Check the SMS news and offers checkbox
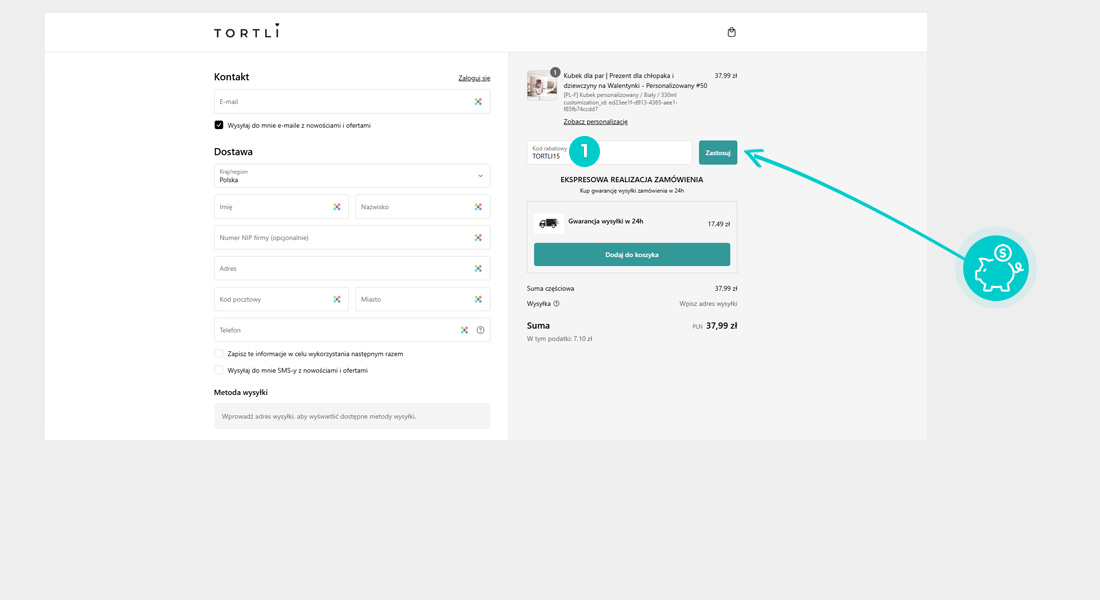 coord(219,370)
